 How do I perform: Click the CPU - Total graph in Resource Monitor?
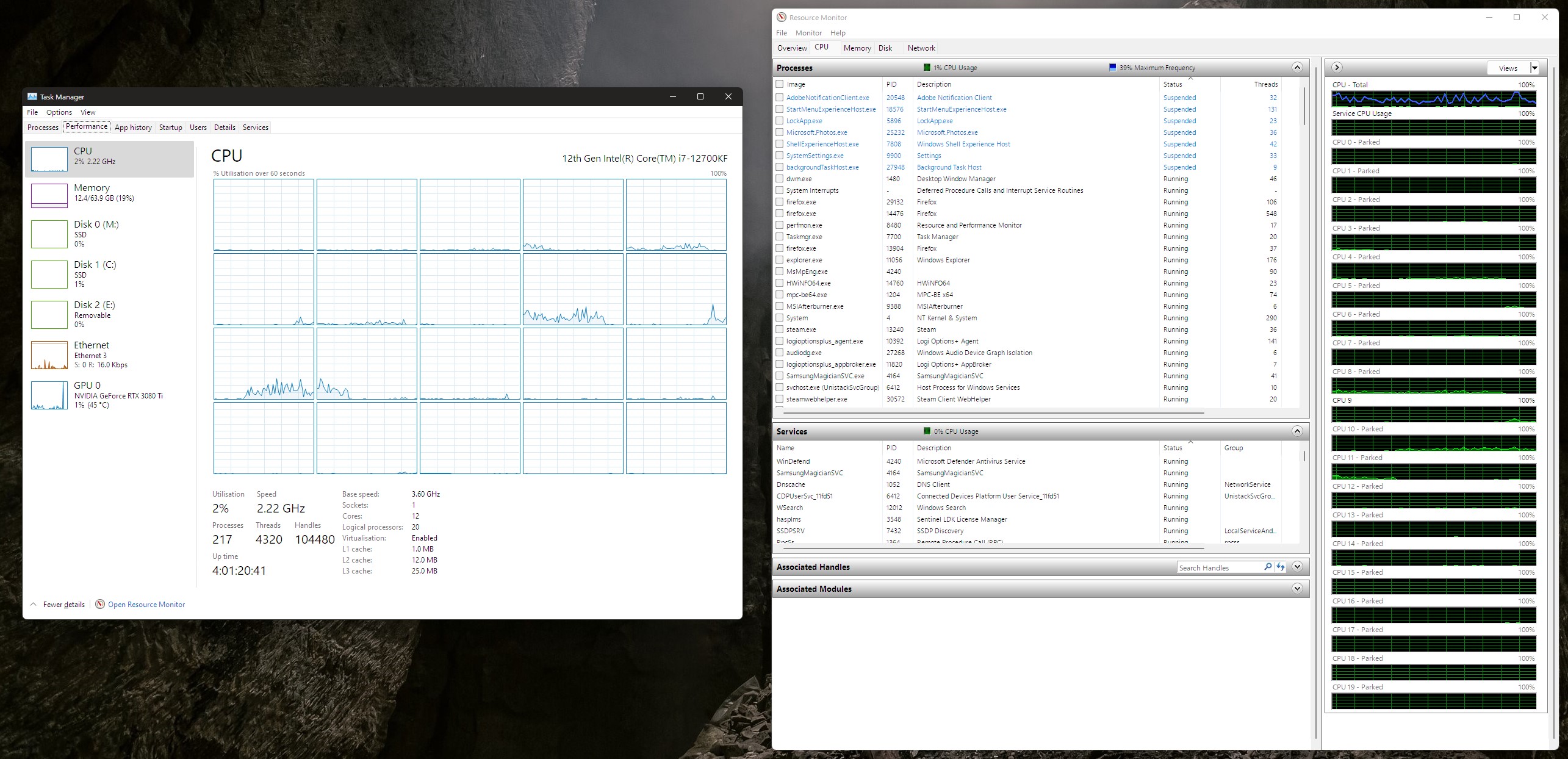pyautogui.click(x=1434, y=99)
